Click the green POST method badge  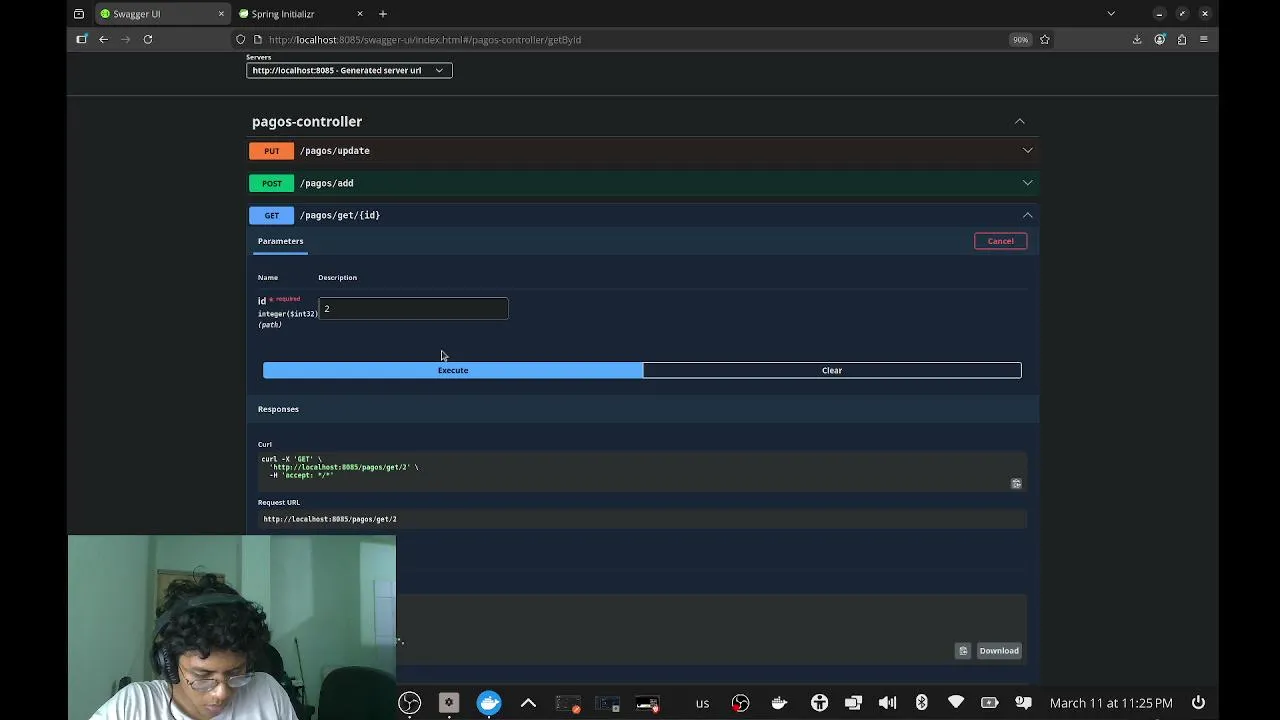point(272,183)
